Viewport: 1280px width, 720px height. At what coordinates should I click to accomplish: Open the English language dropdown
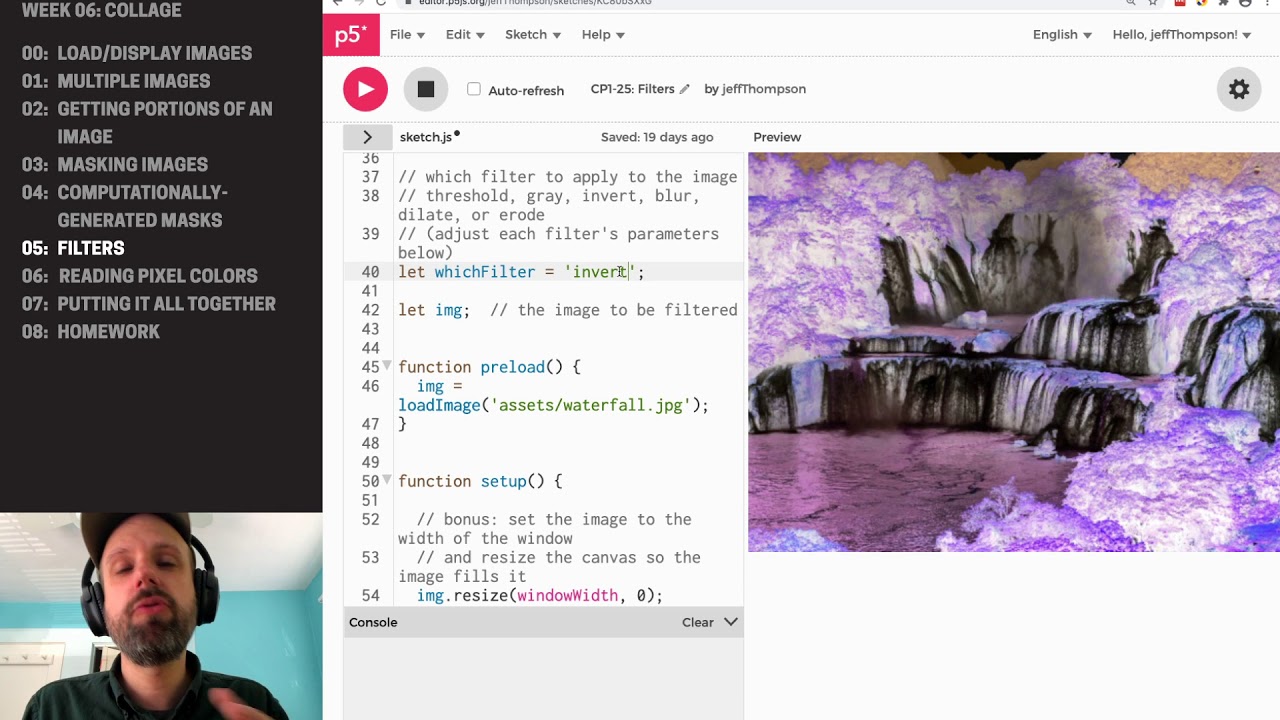(x=1062, y=34)
